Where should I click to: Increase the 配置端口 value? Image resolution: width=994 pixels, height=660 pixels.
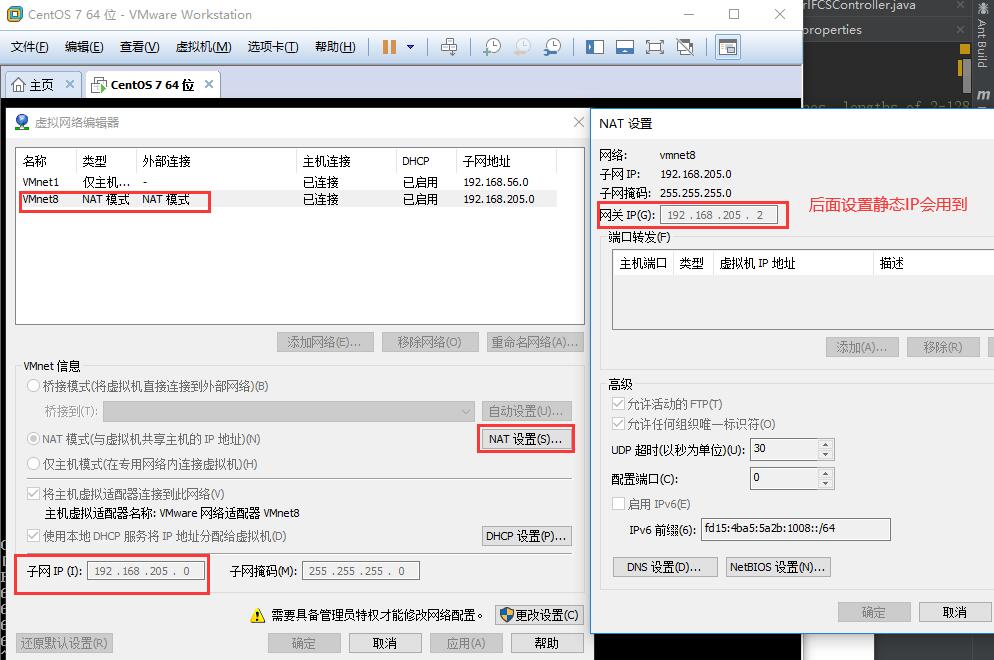point(825,474)
